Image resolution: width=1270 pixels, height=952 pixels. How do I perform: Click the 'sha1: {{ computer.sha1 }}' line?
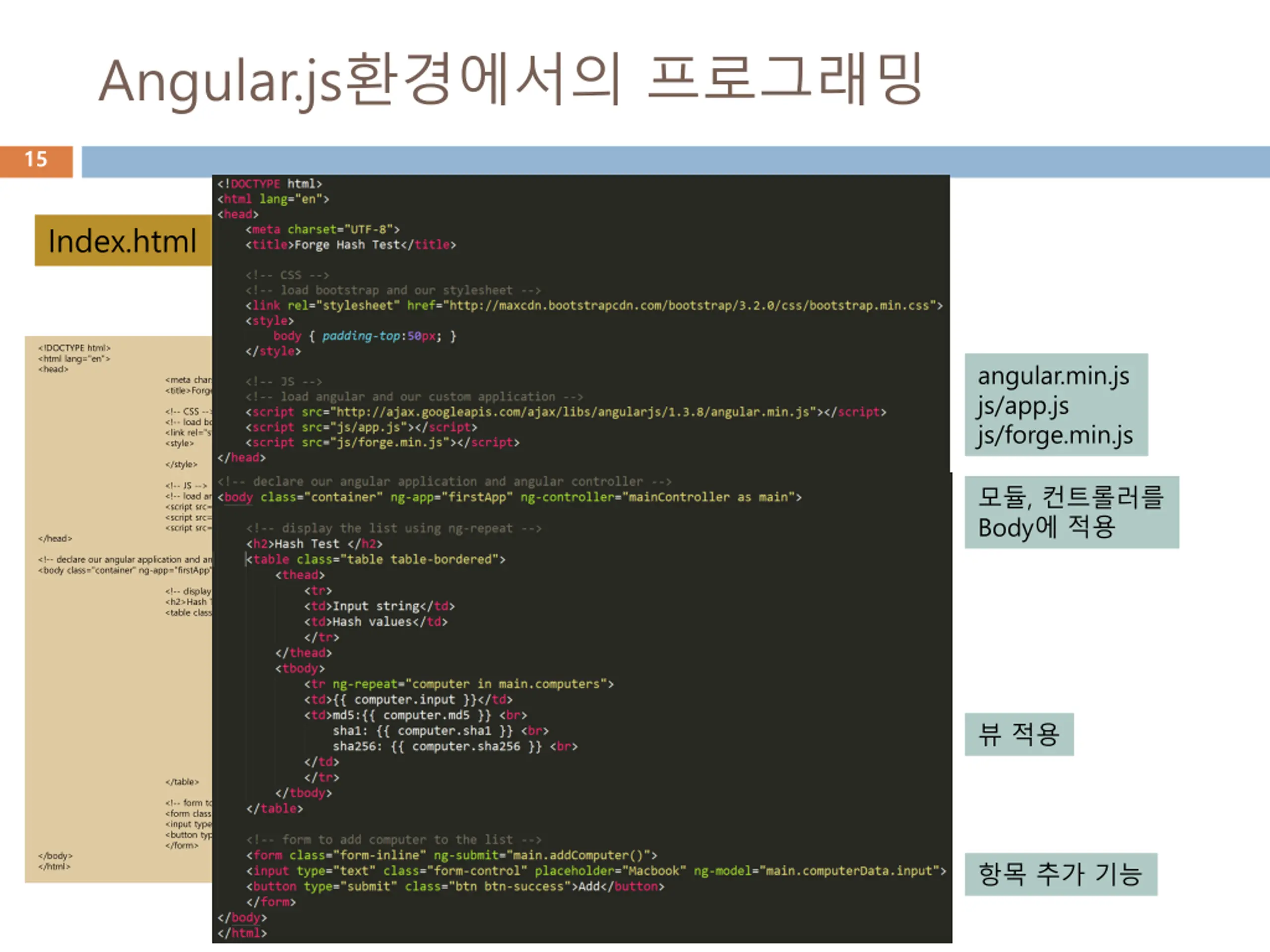pyautogui.click(x=441, y=731)
